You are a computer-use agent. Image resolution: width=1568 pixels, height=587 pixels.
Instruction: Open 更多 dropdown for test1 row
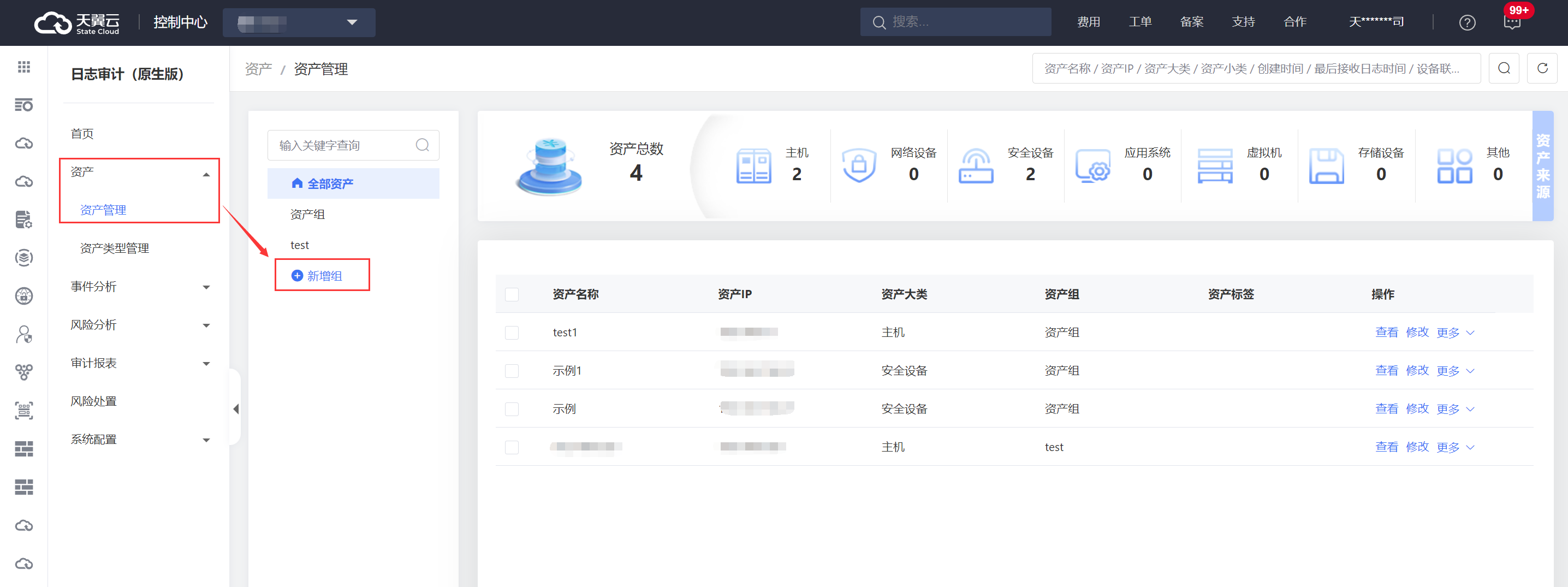point(1455,333)
